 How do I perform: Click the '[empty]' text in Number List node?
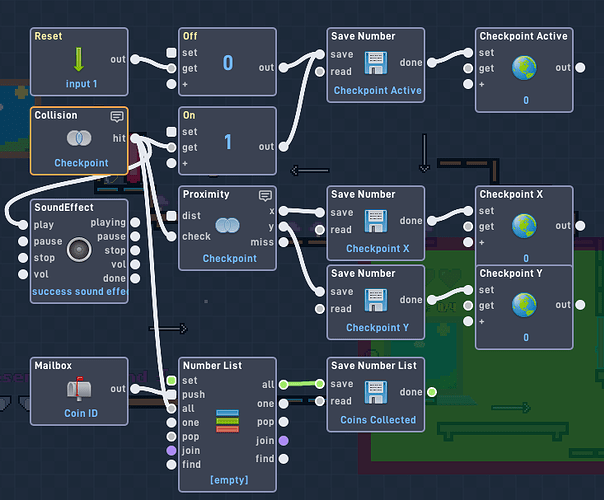tap(229, 480)
